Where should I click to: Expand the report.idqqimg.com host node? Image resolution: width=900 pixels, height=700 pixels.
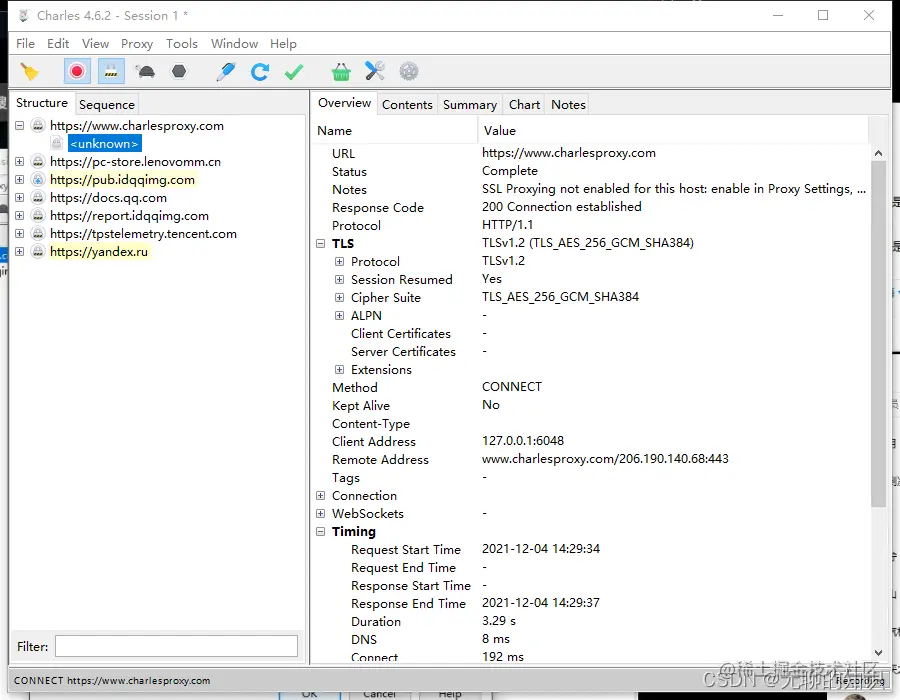pos(20,215)
